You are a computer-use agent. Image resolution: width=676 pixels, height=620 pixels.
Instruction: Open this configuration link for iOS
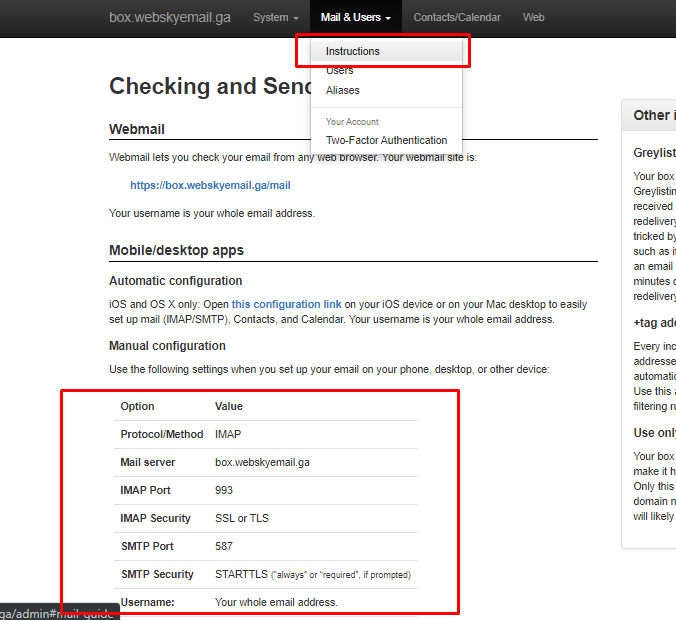(286, 304)
